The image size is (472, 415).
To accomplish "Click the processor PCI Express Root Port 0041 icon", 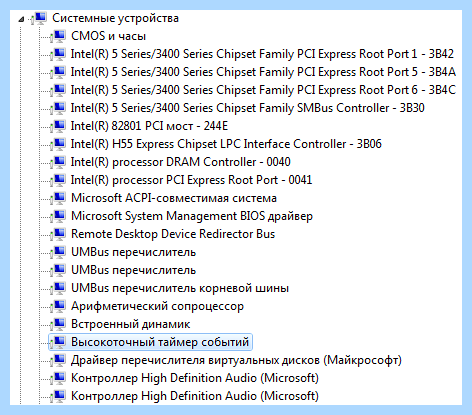I will [58, 180].
